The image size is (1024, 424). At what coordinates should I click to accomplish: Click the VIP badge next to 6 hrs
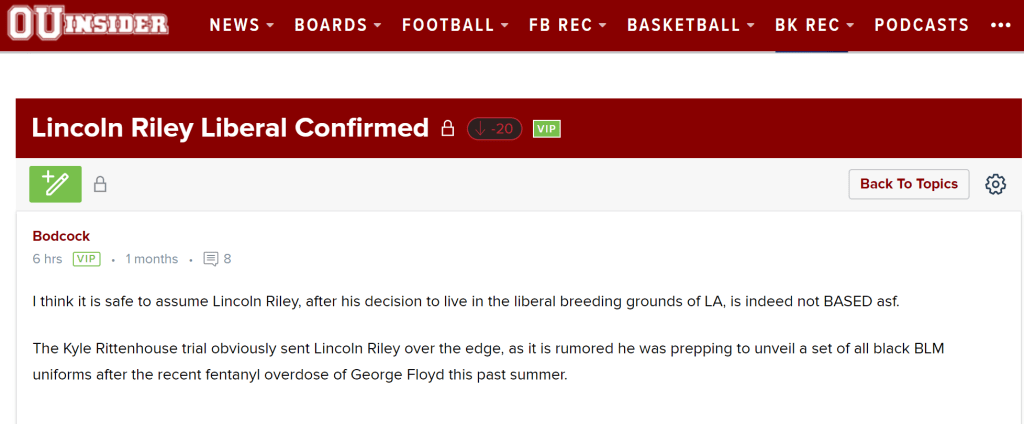click(x=87, y=259)
